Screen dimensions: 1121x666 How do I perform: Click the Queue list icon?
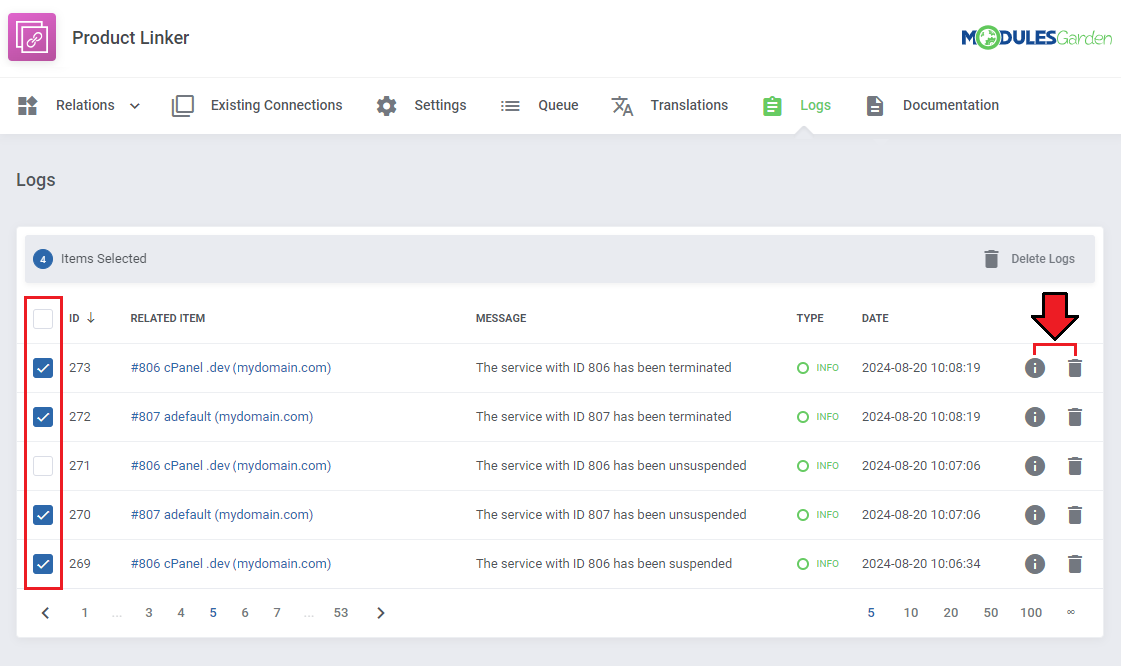pos(510,106)
